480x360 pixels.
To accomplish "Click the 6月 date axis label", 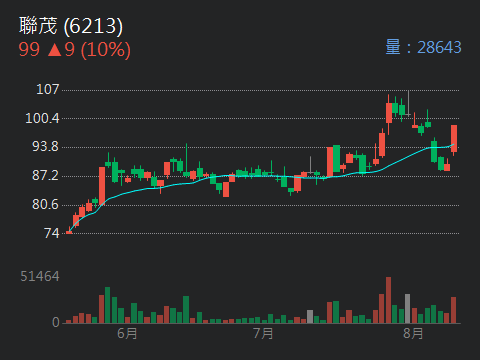I will pyautogui.click(x=127, y=333).
